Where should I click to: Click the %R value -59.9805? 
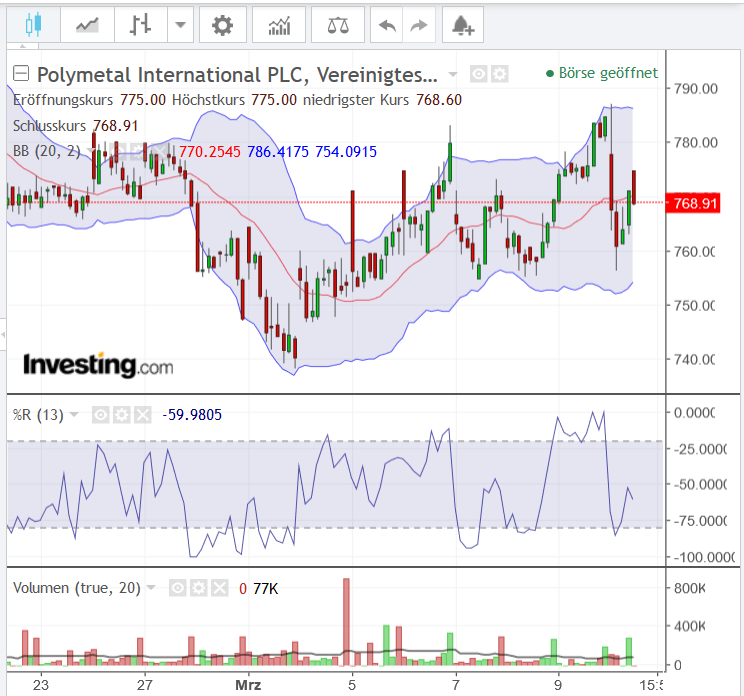coord(192,415)
